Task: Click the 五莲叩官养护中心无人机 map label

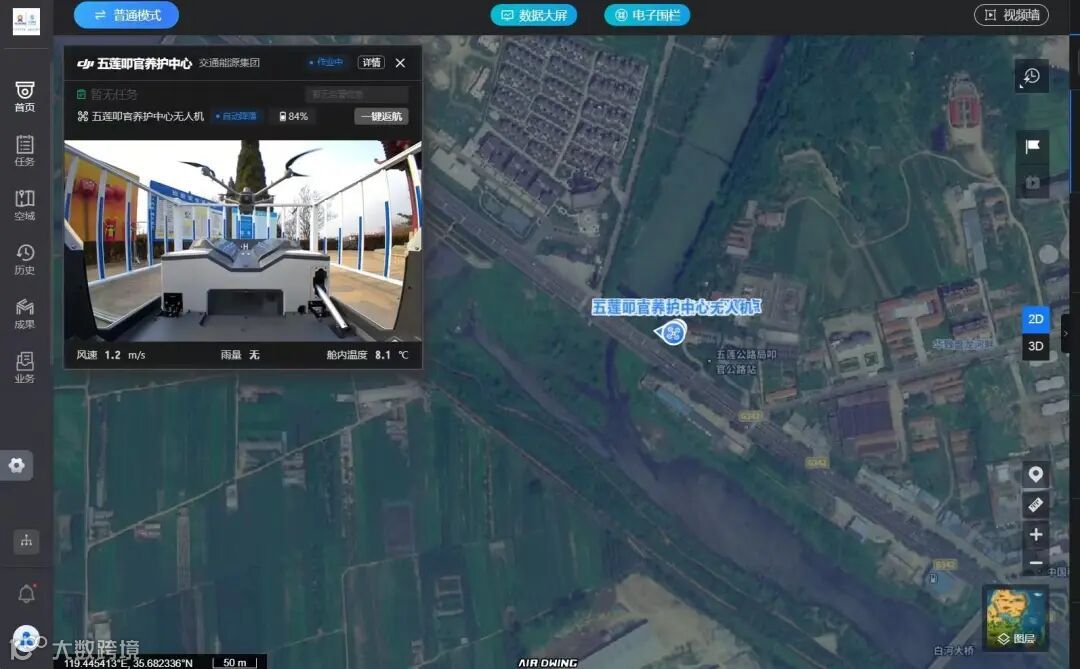Action: pos(676,307)
